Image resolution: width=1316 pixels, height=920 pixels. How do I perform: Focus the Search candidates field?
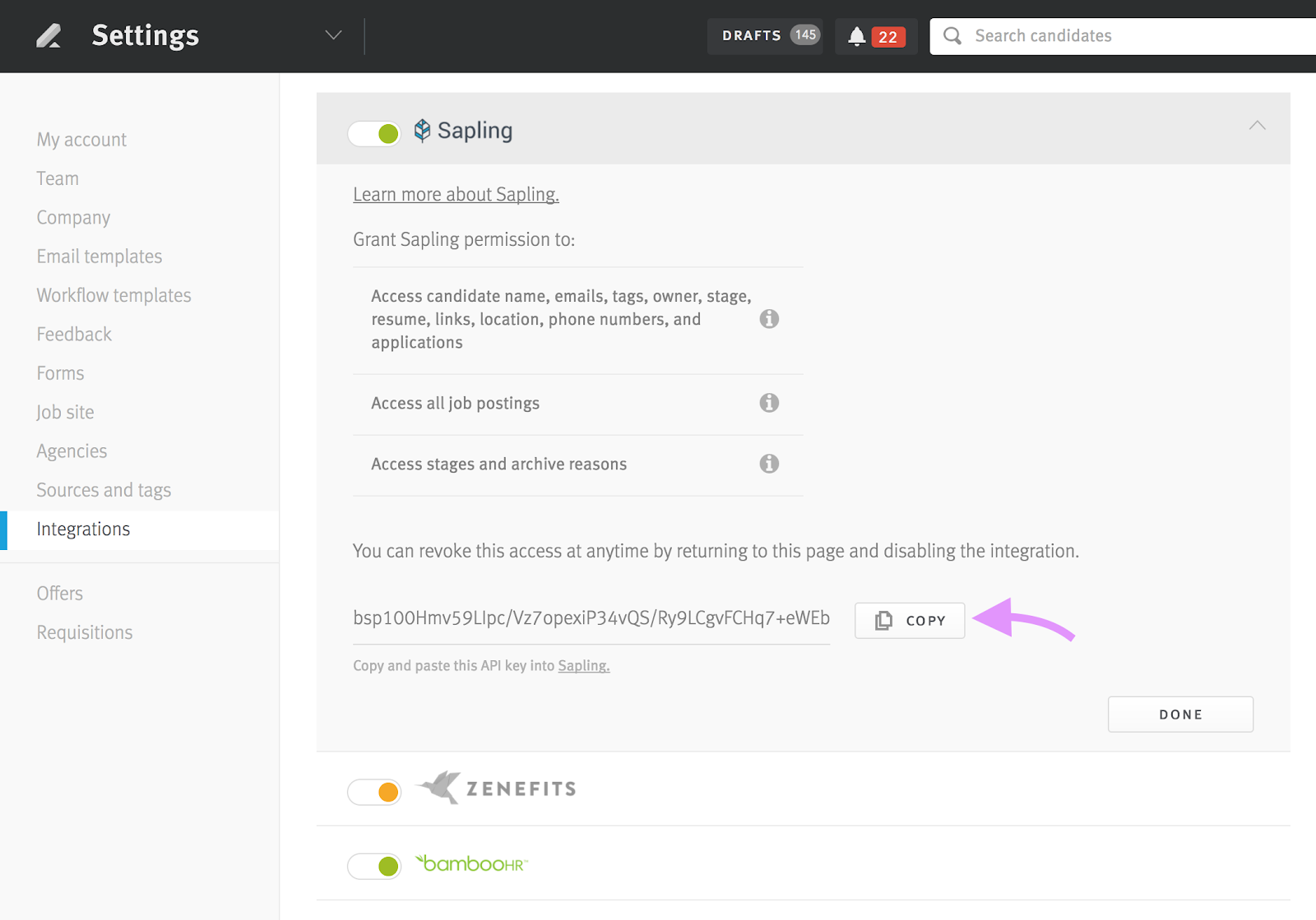click(x=1135, y=36)
